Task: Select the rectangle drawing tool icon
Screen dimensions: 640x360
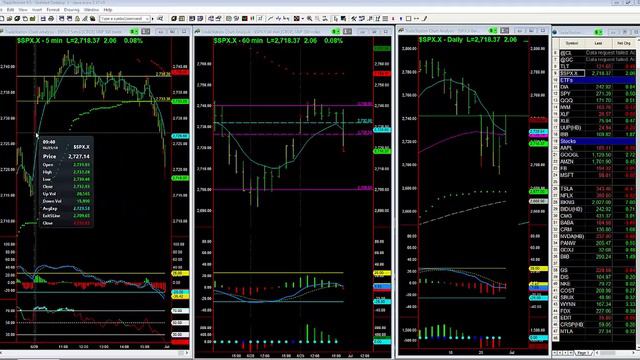Action: coord(408,18)
